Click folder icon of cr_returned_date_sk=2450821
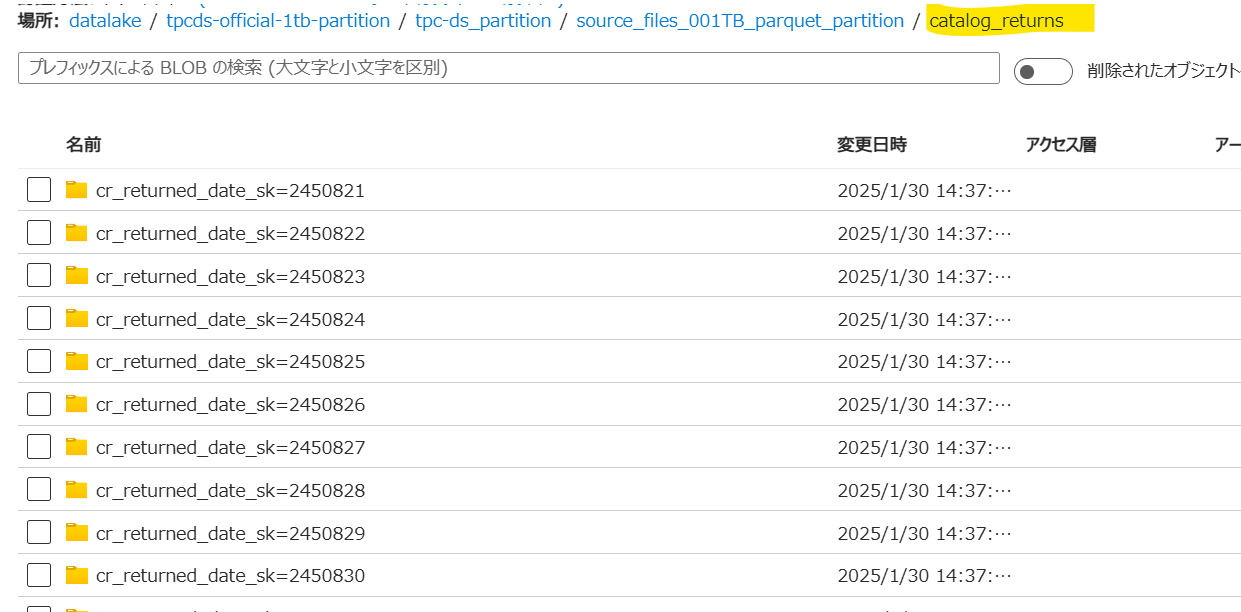The image size is (1241, 612). 77,190
